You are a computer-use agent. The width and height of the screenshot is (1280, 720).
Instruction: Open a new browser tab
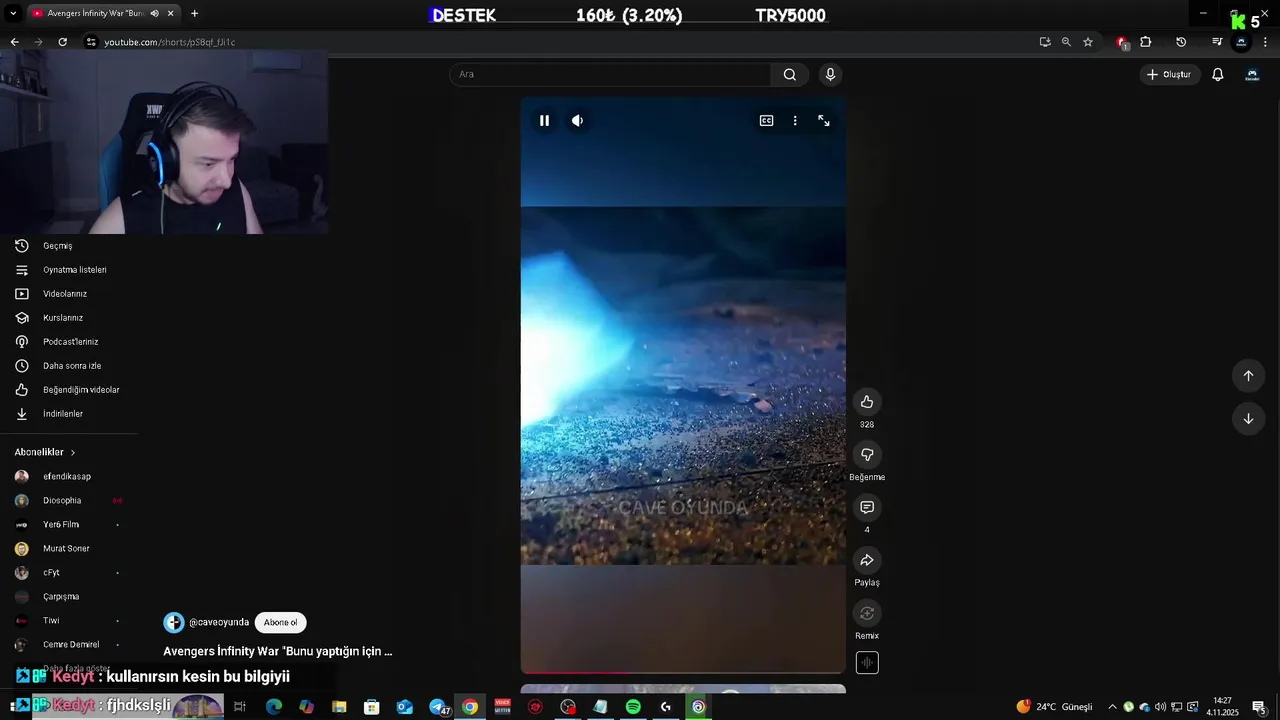coord(194,13)
